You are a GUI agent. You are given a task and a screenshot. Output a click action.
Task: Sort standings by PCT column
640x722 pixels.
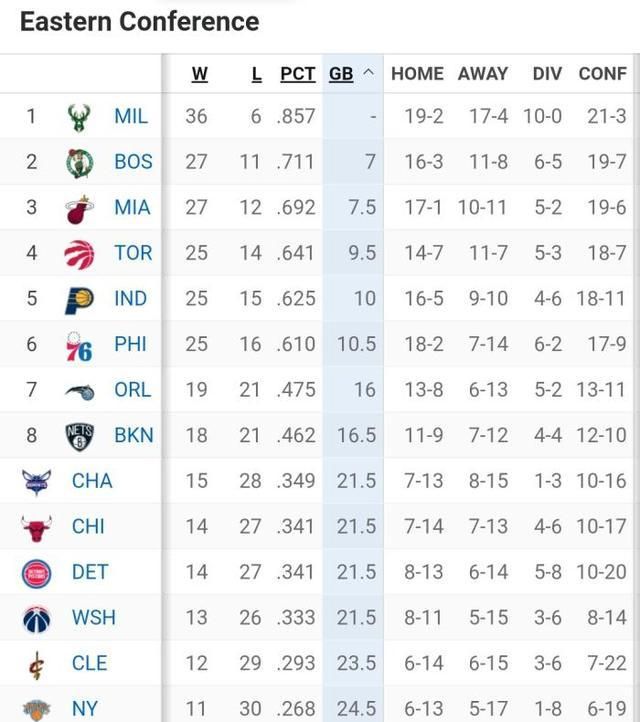point(297,73)
